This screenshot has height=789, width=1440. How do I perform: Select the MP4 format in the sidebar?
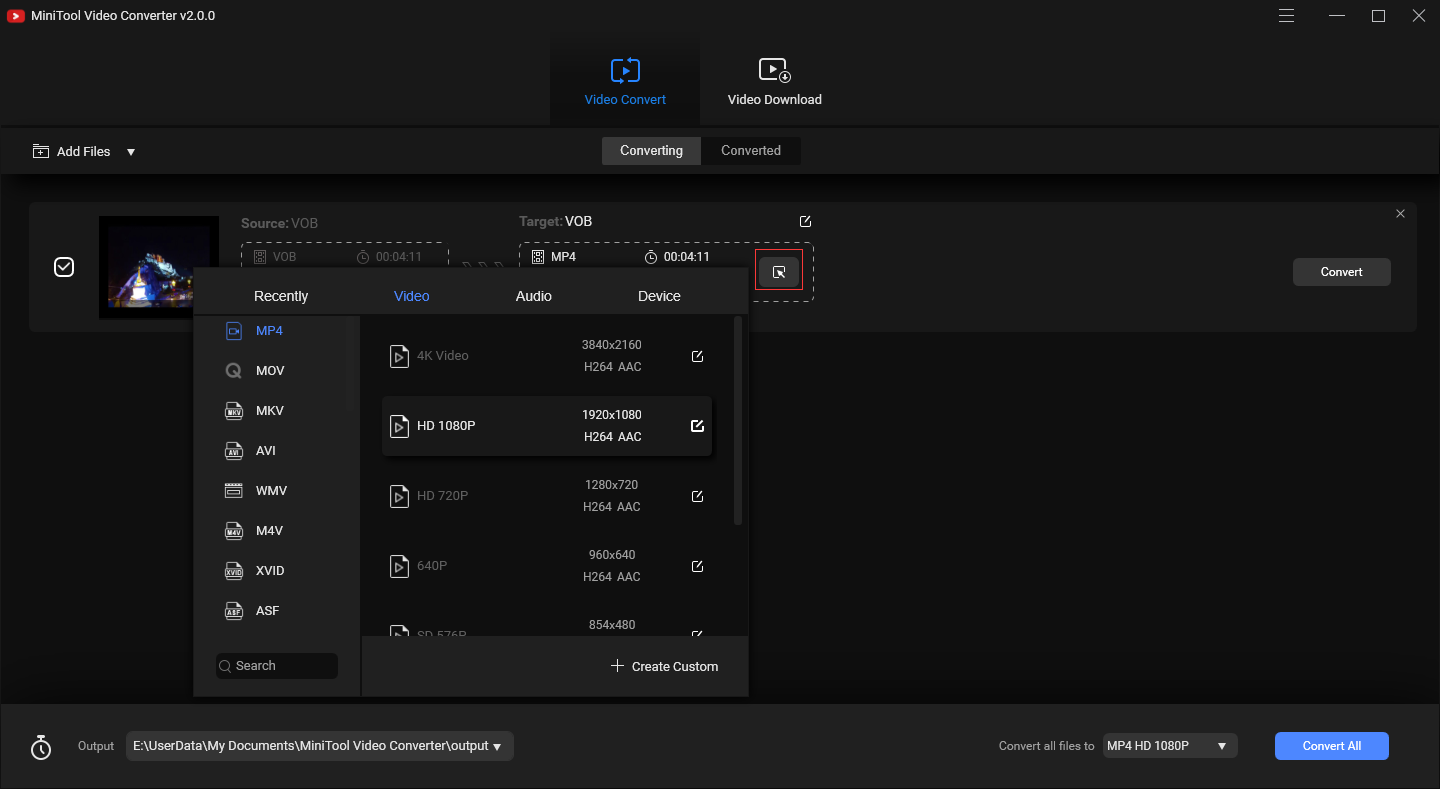tap(270, 330)
